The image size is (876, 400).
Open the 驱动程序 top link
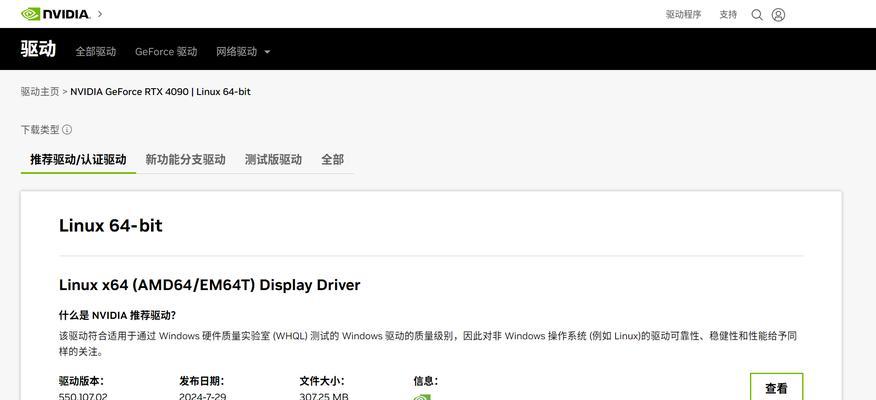(x=683, y=15)
